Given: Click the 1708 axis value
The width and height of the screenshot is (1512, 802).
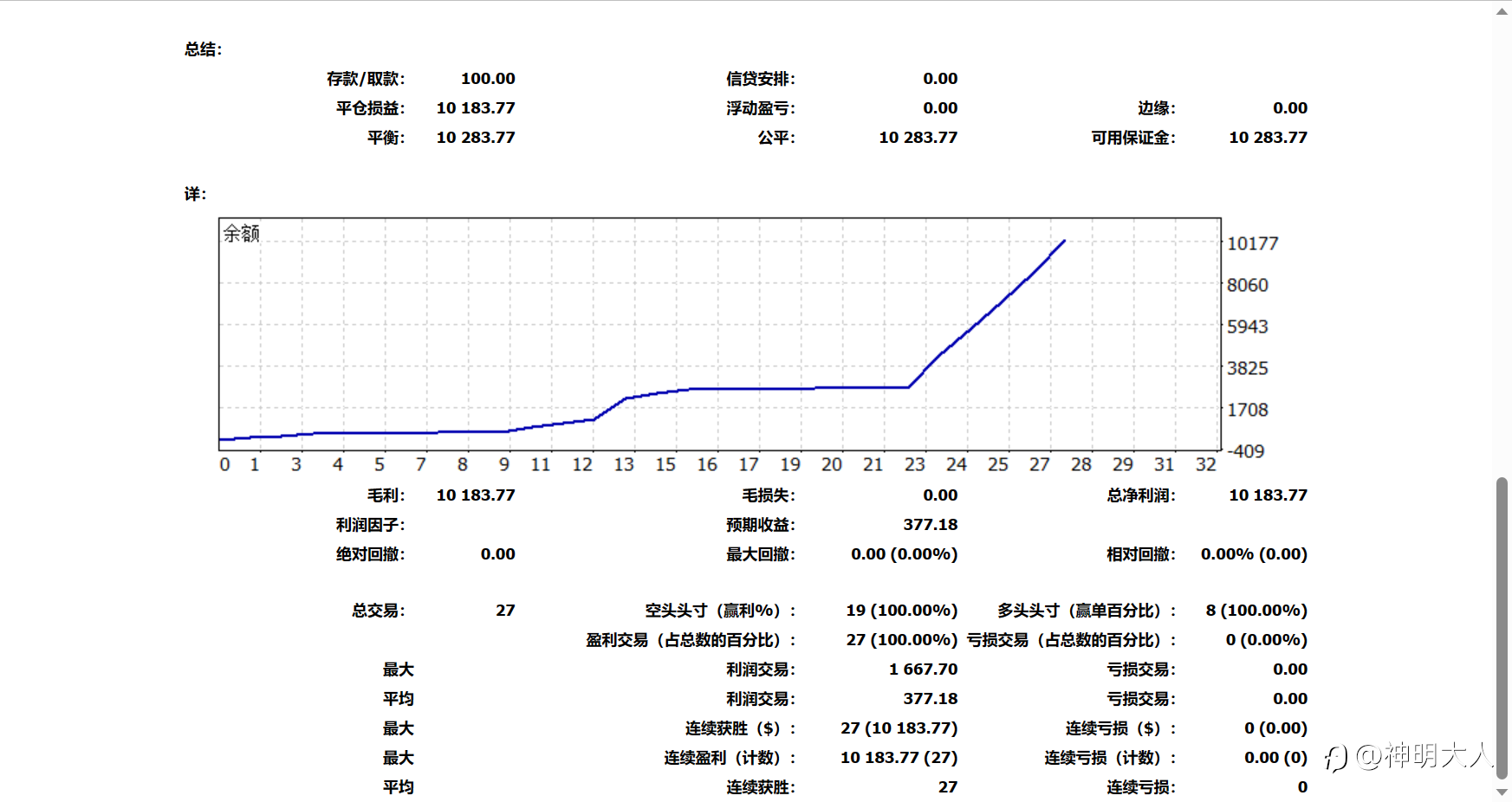Looking at the screenshot, I should click(x=1248, y=410).
